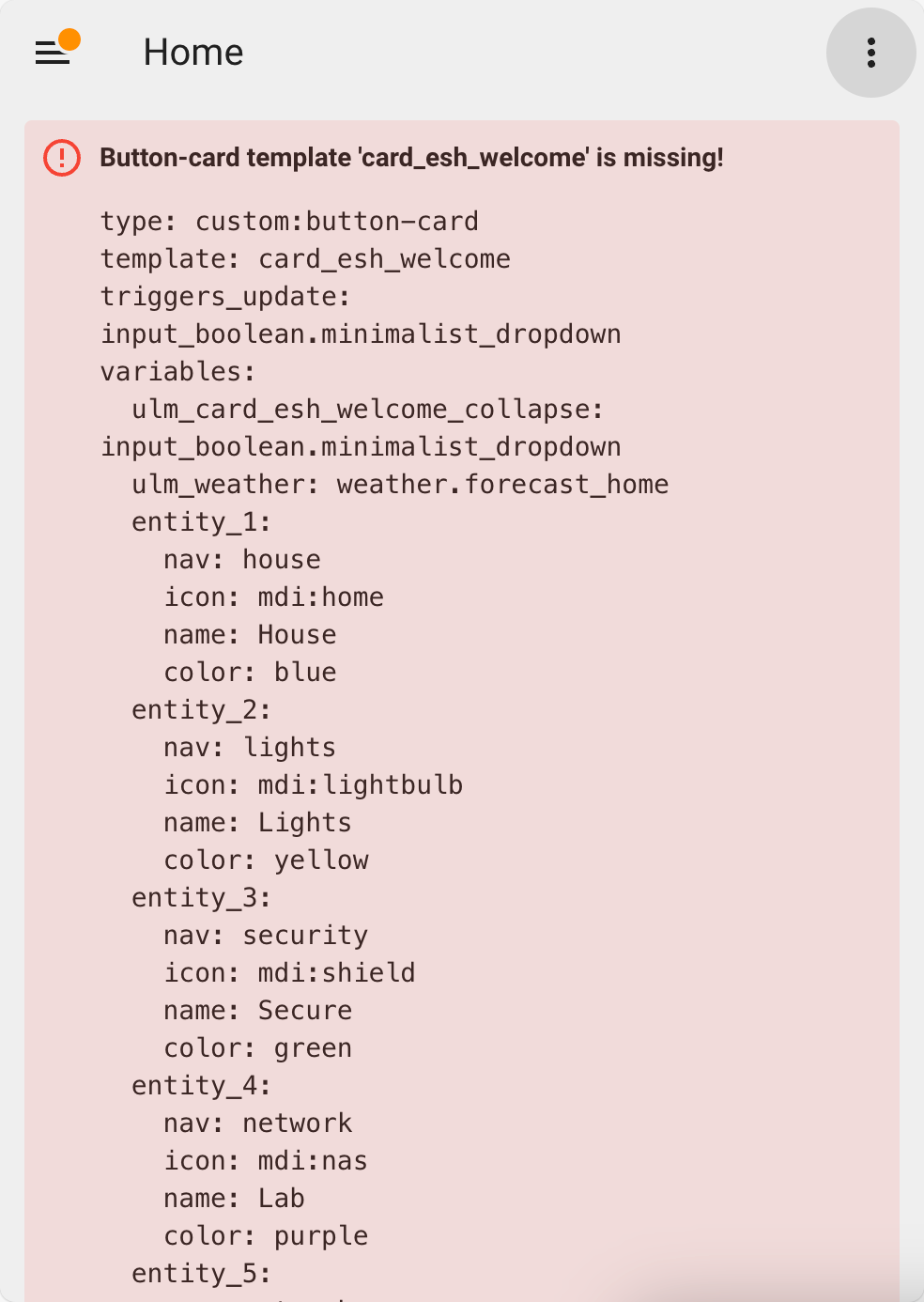Select the Home dashboard title

tap(193, 53)
